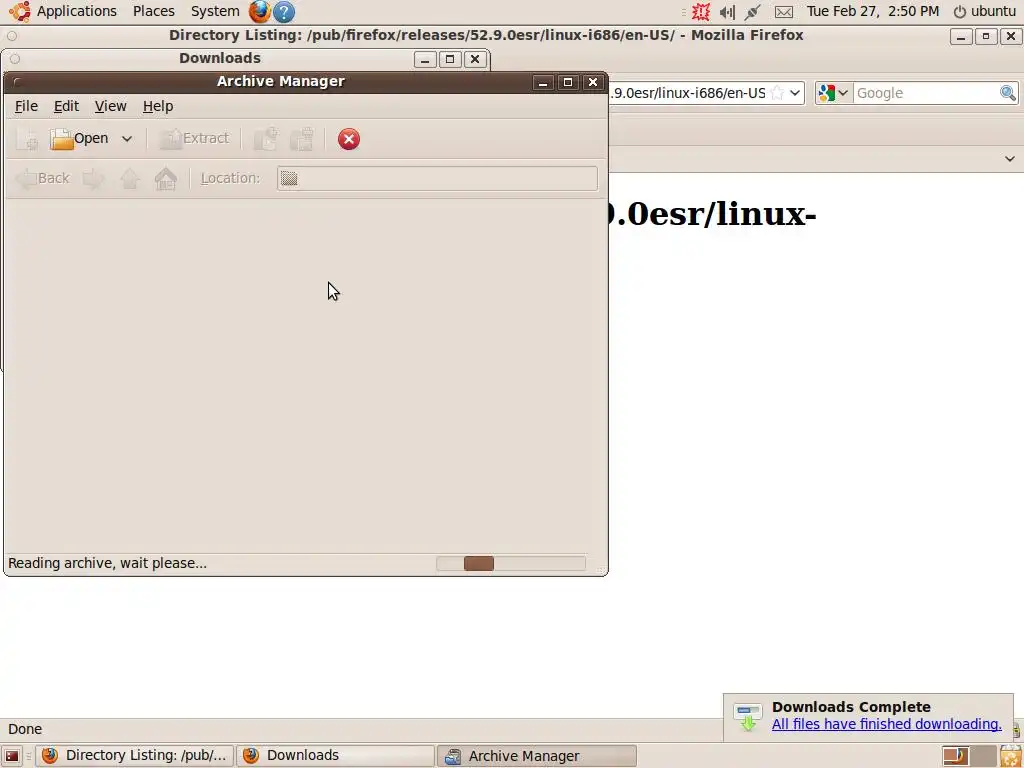Maximize the Downloads window
1024x768 pixels.
point(449,59)
